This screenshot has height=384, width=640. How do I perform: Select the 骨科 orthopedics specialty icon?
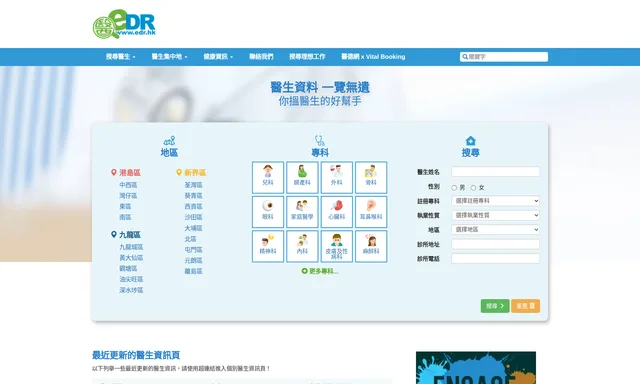coord(371,177)
